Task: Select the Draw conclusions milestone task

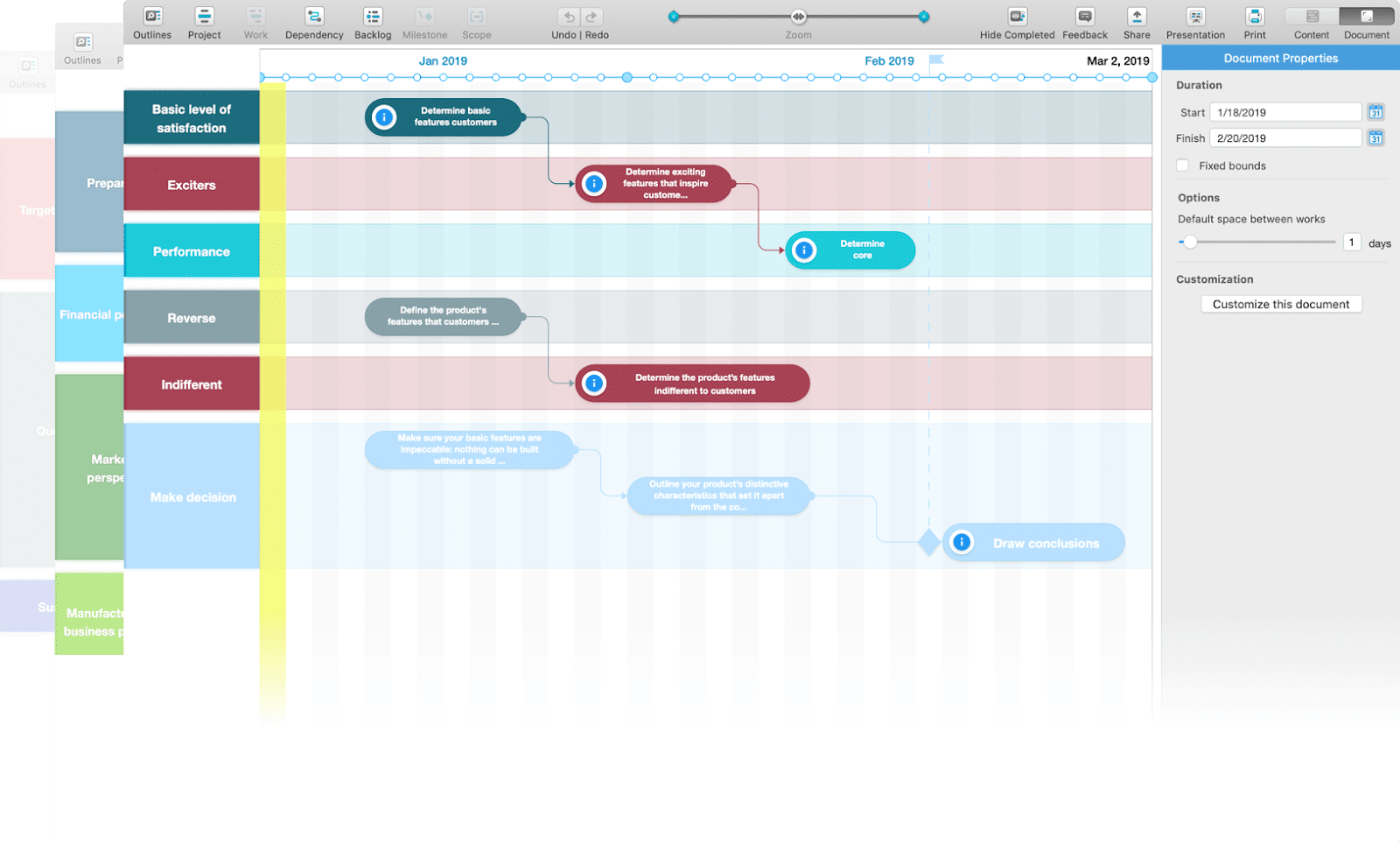Action: 1045,544
